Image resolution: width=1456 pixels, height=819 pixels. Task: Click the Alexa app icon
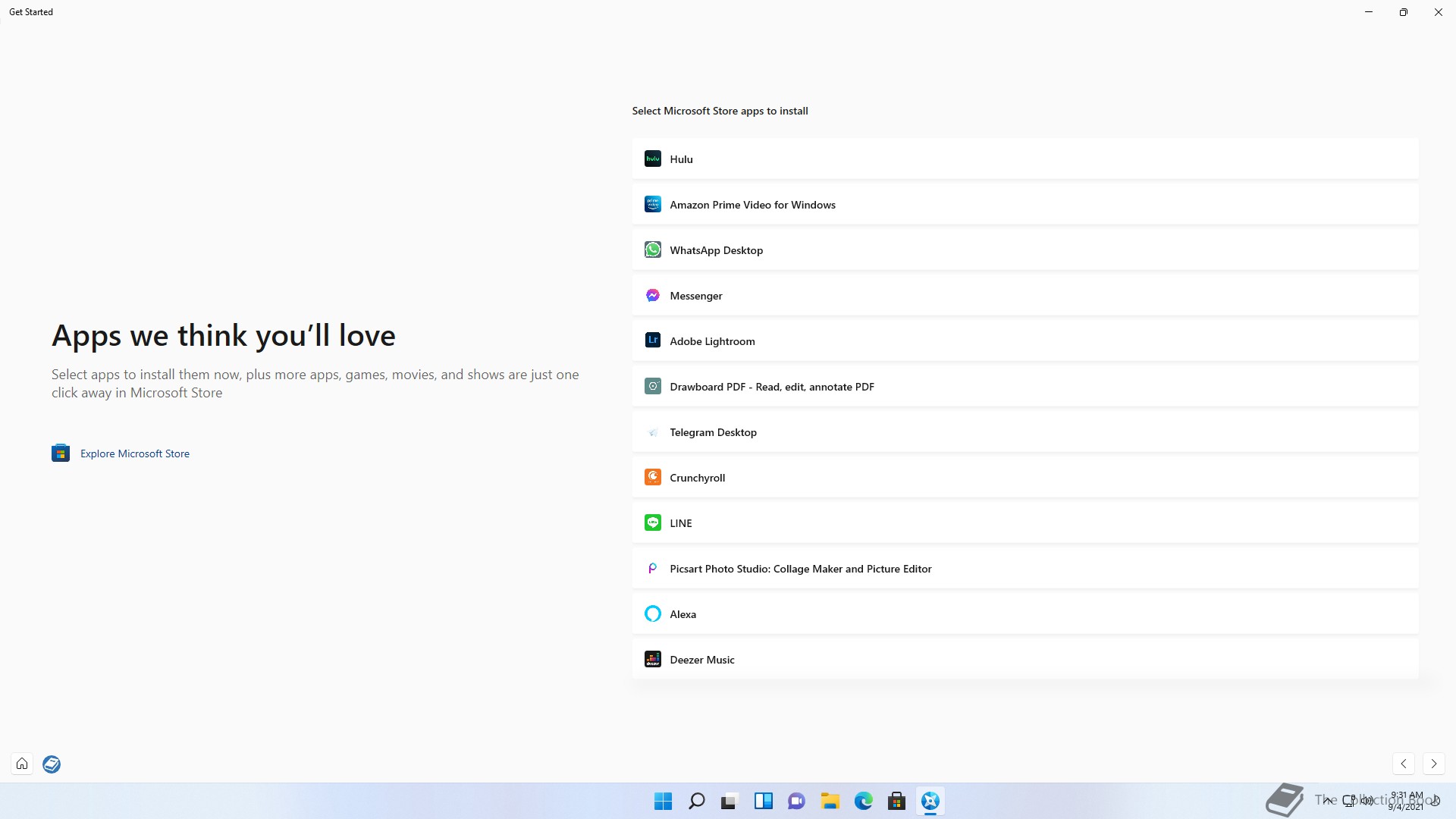pyautogui.click(x=652, y=613)
